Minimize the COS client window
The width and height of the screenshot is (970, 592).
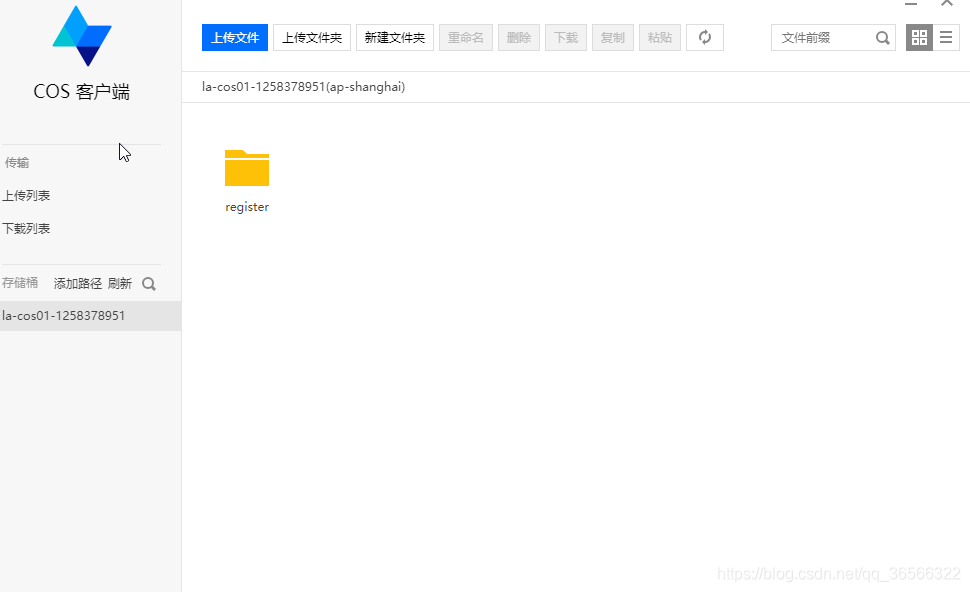[911, 4]
